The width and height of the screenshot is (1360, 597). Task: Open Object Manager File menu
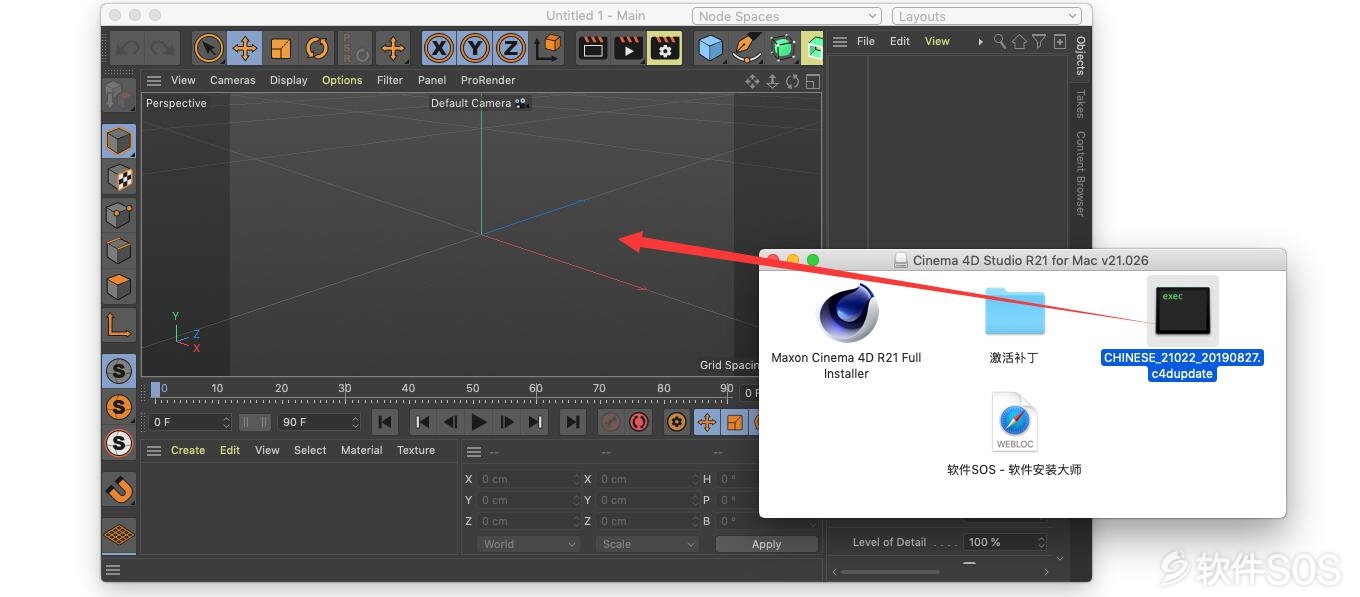coord(866,41)
